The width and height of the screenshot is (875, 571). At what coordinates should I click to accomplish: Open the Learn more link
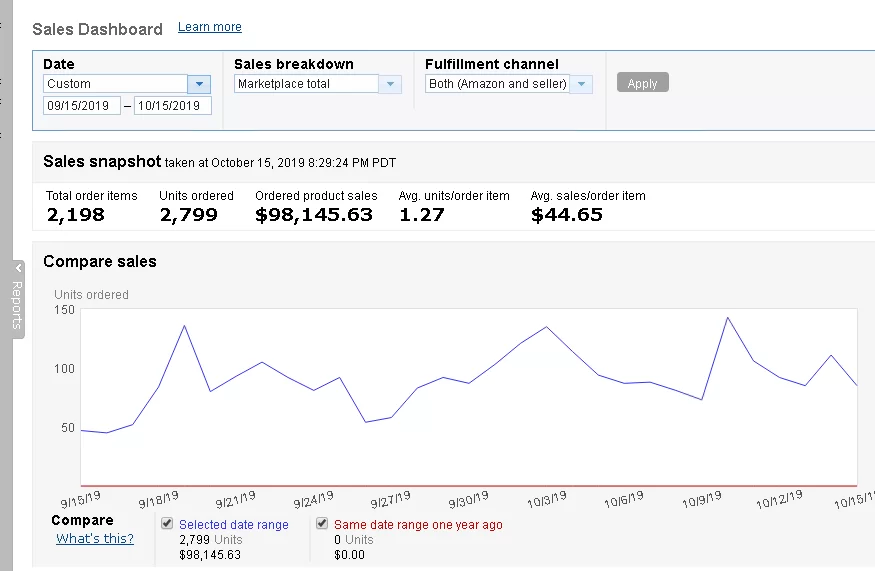coord(209,27)
